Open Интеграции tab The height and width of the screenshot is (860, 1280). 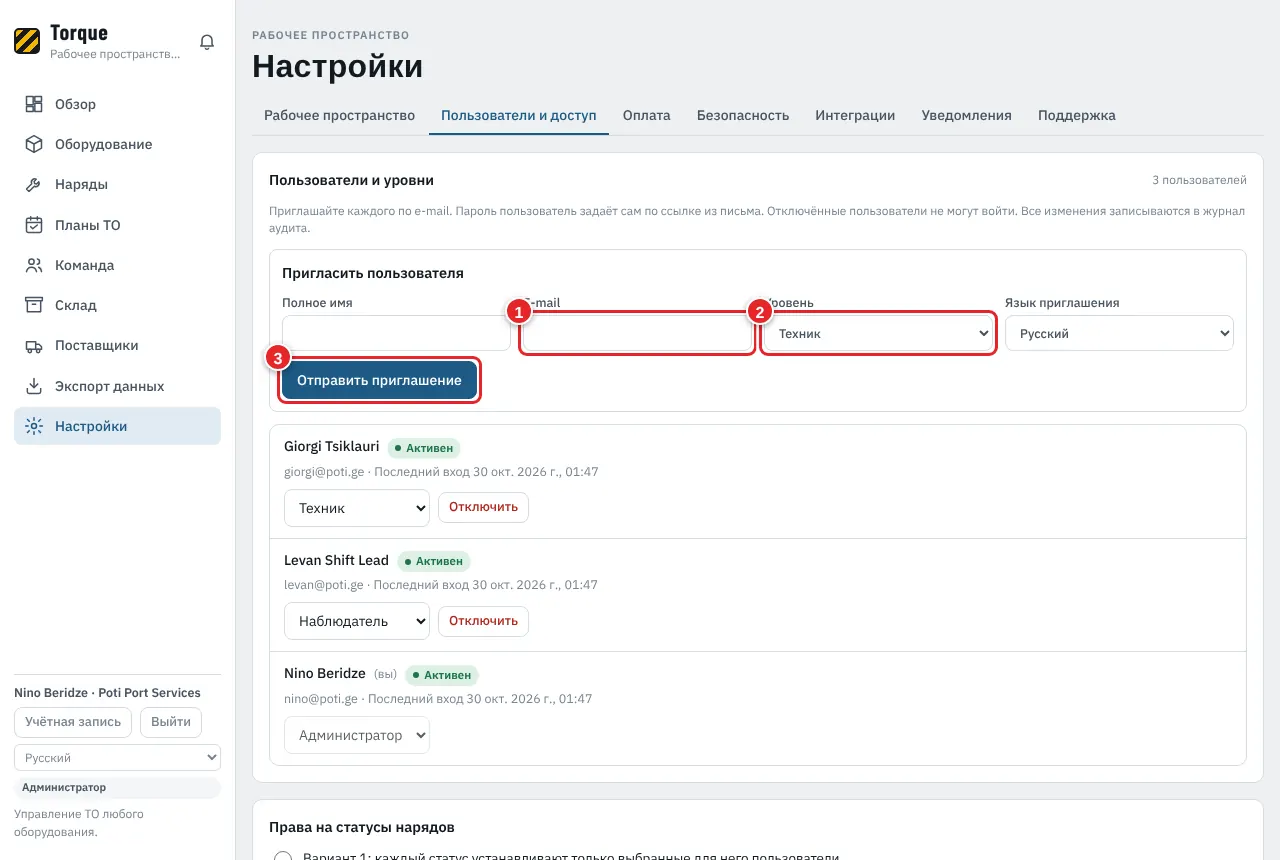pos(855,115)
